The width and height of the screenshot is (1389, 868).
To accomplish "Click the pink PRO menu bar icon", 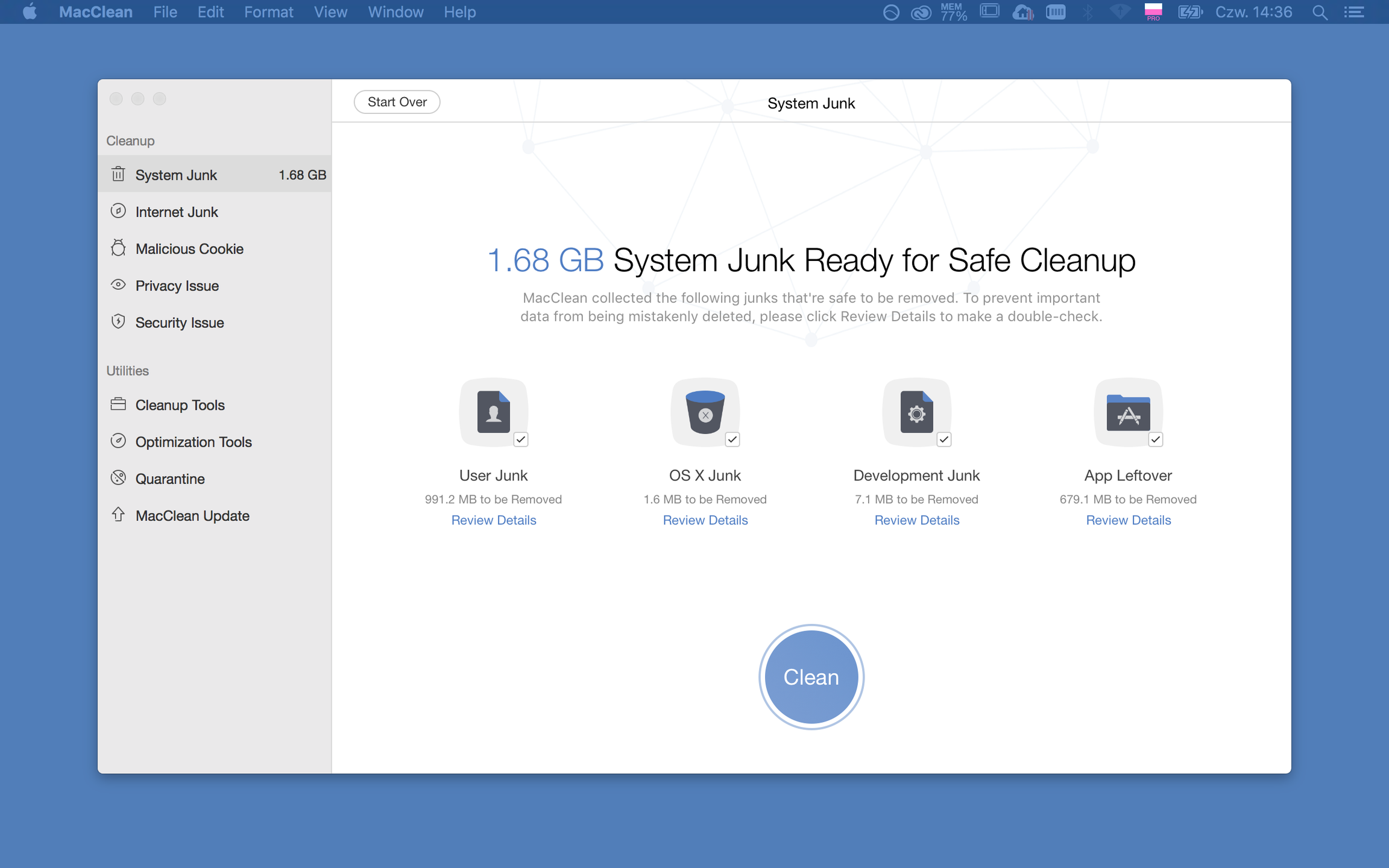I will coord(1153,12).
